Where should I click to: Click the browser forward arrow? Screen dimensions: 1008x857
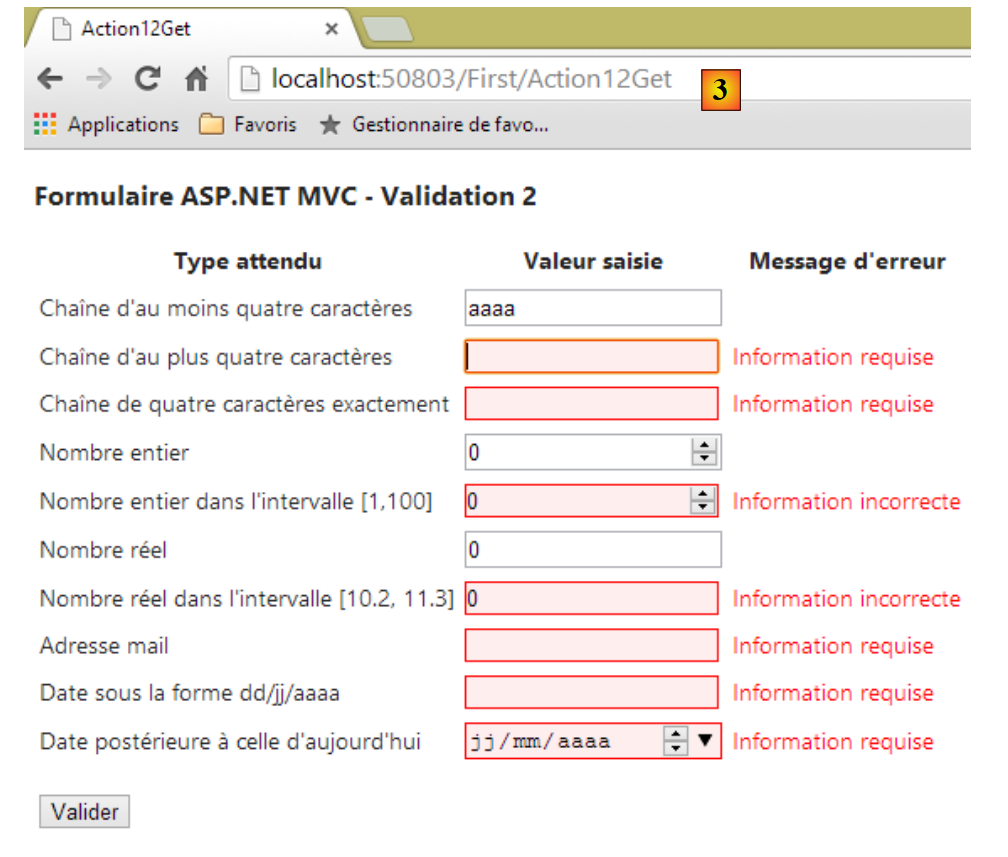pos(98,79)
